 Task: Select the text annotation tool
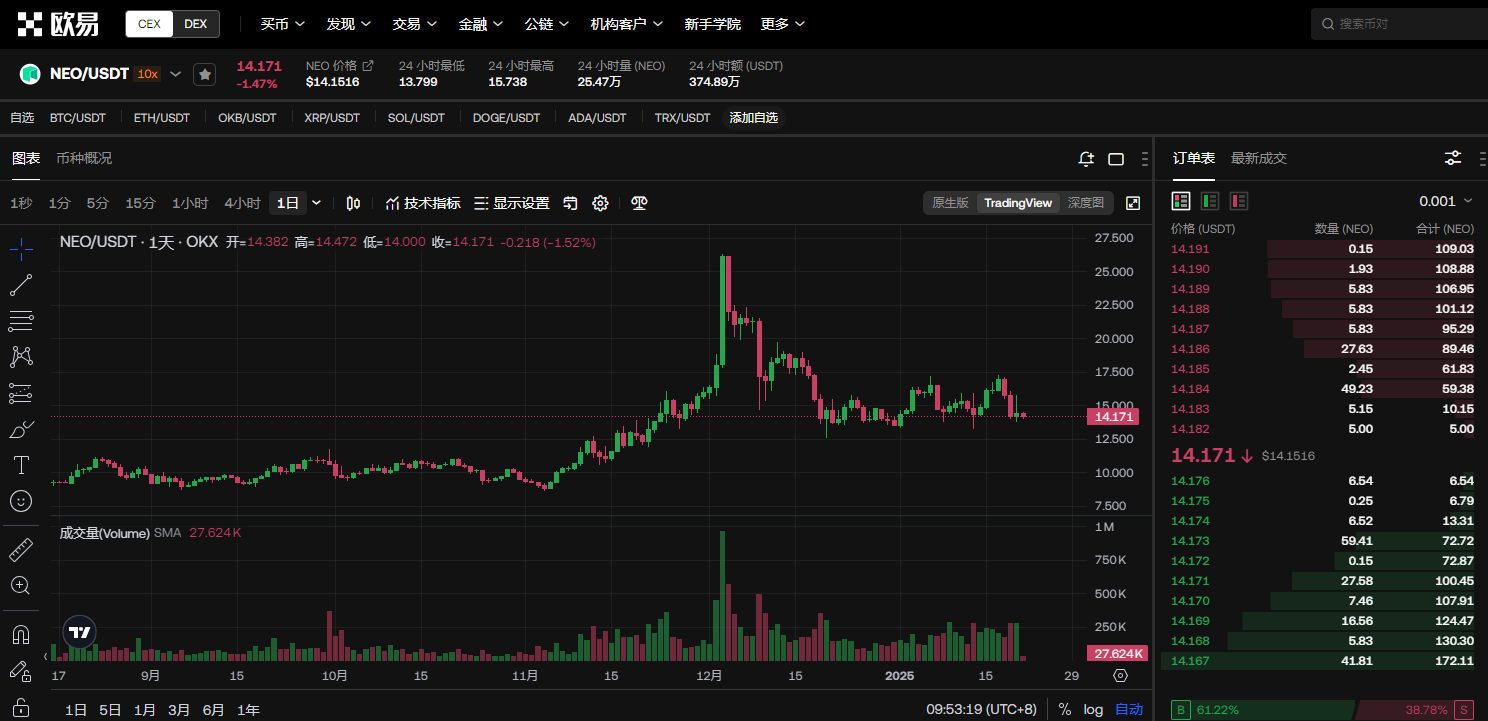[21, 464]
